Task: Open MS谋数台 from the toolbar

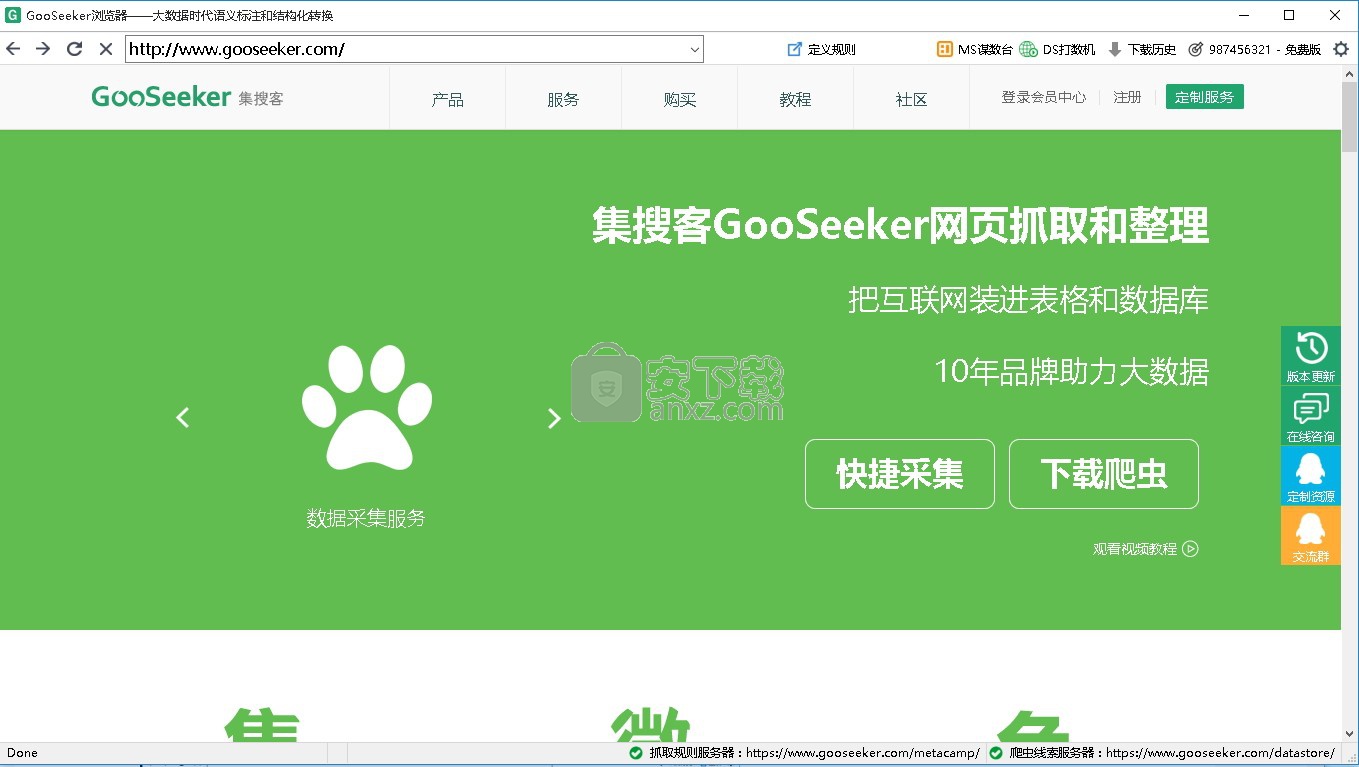Action: (975, 49)
